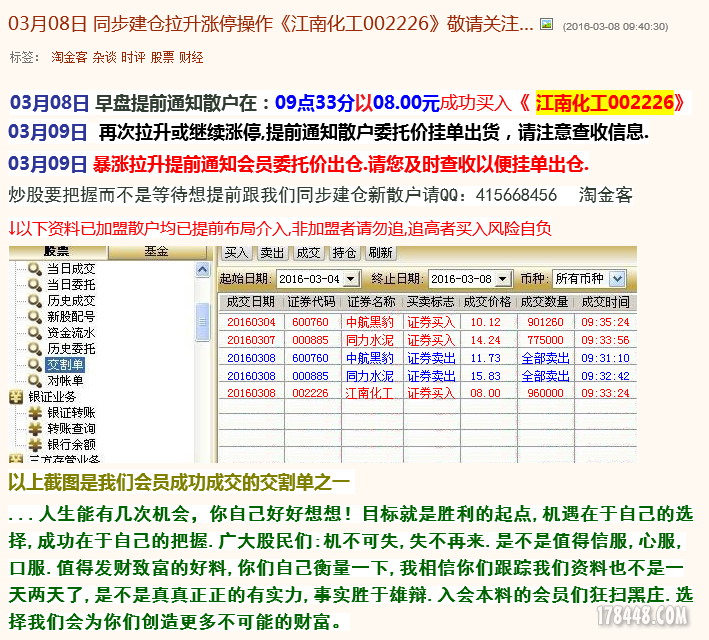This screenshot has height=640, width=709.
Task: Click the magnifier icon beside 资金流水
Action: tap(35, 332)
